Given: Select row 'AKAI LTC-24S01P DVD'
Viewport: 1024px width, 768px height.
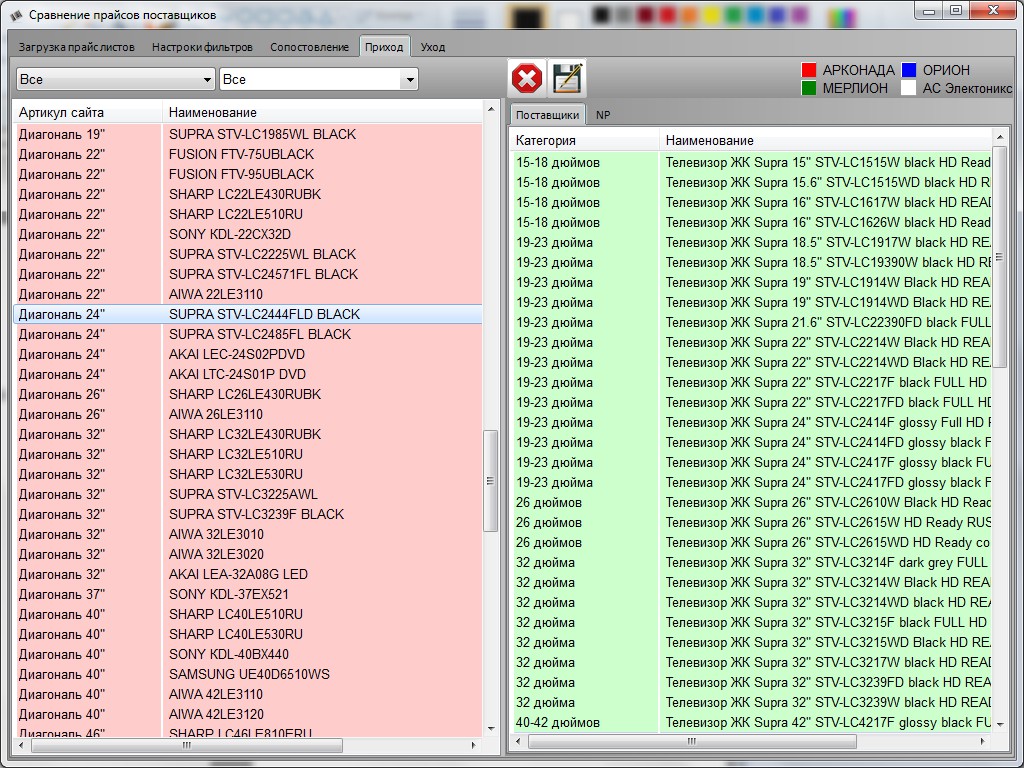Looking at the screenshot, I should point(248,374).
